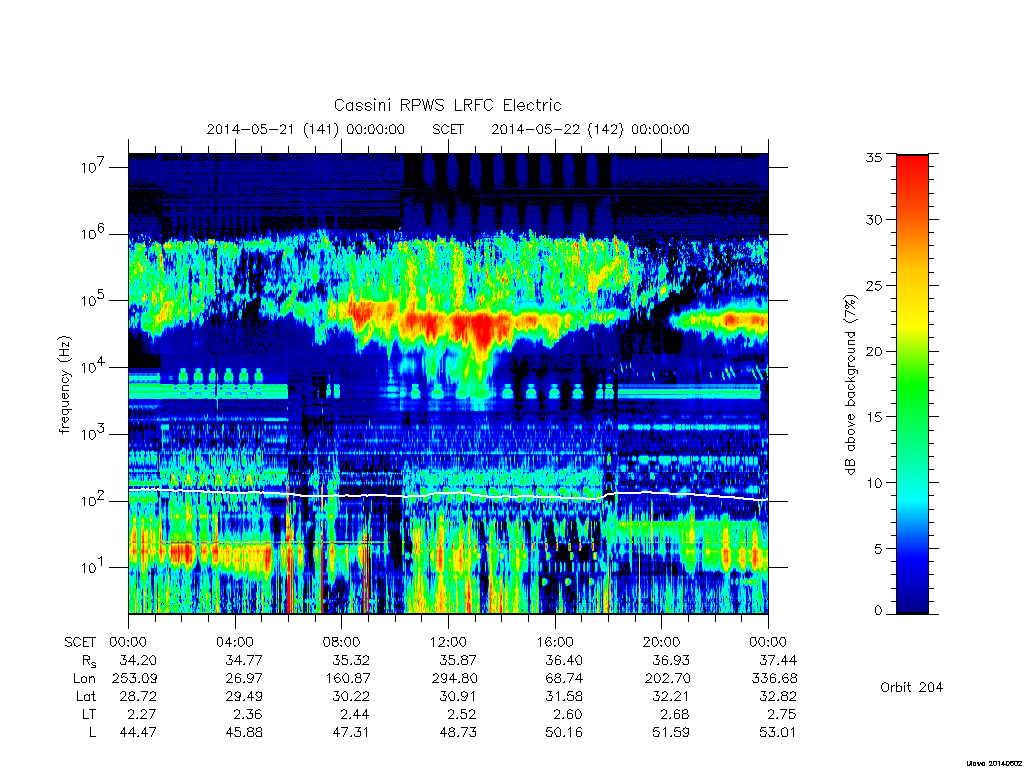Screen dimensions: 1024x768
Task: Click the 12:00 time tick label
Action: (x=448, y=643)
